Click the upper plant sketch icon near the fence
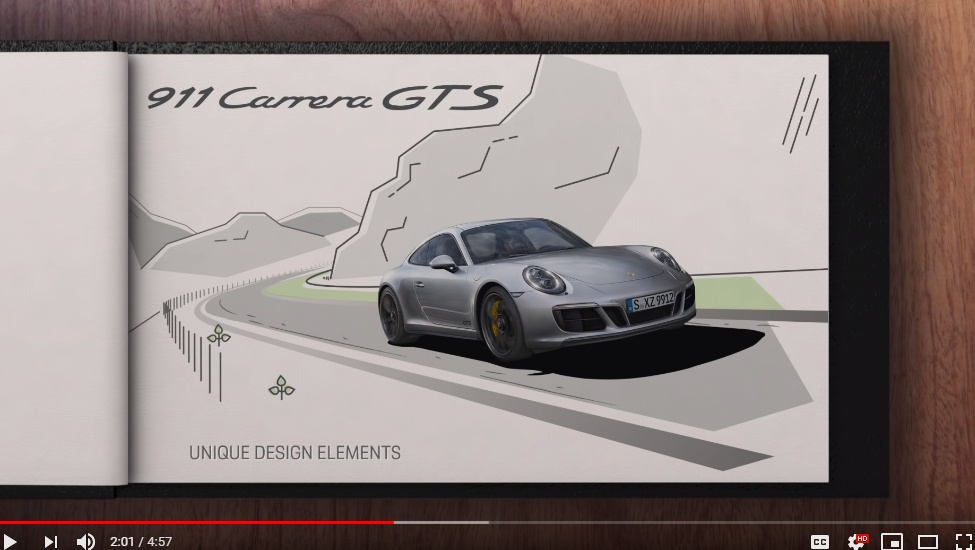The height and width of the screenshot is (550, 975). tap(219, 335)
